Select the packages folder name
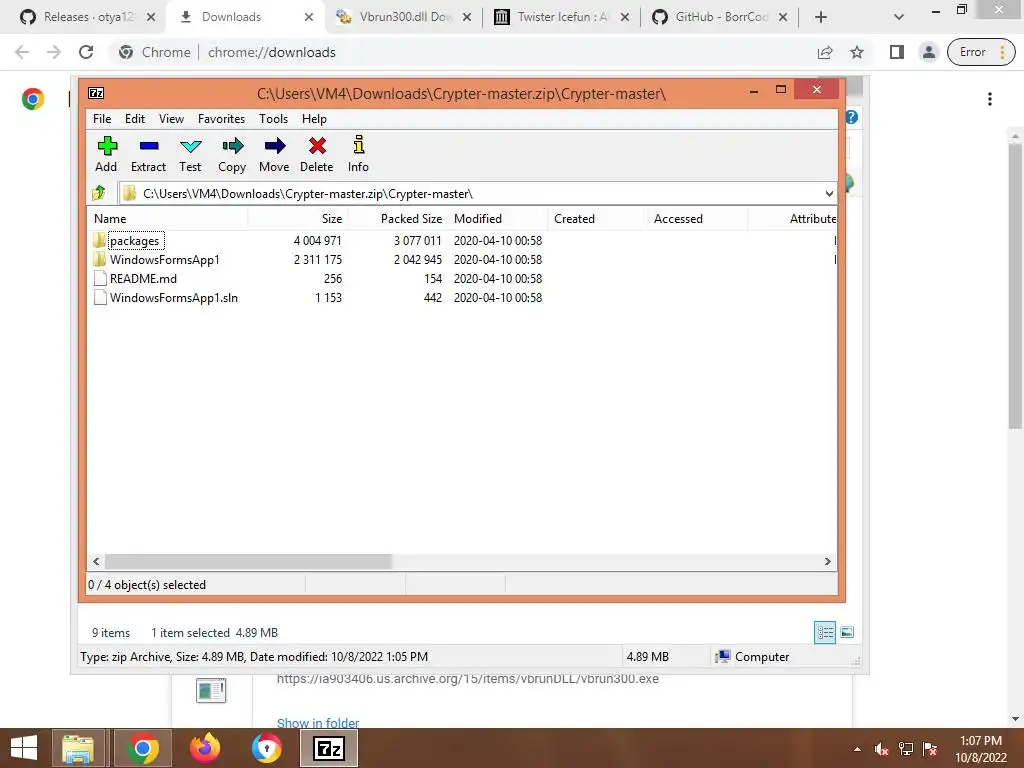This screenshot has height=768, width=1024. 135,241
